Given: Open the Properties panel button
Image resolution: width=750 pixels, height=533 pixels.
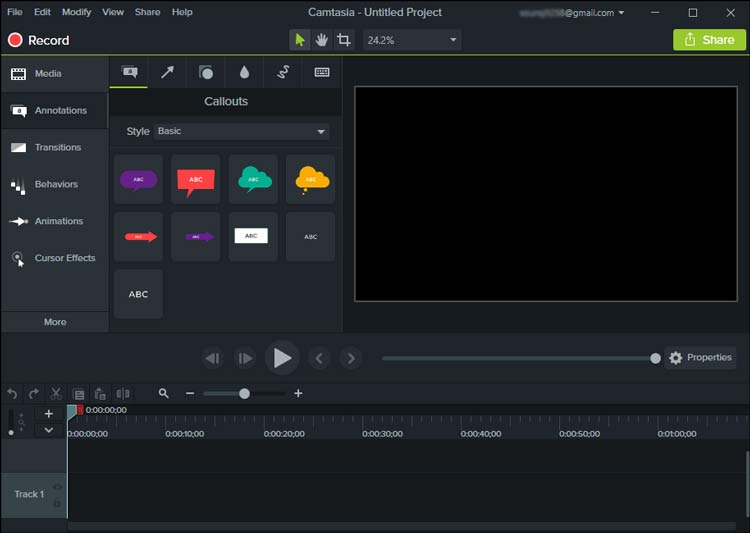Looking at the screenshot, I should click(700, 357).
